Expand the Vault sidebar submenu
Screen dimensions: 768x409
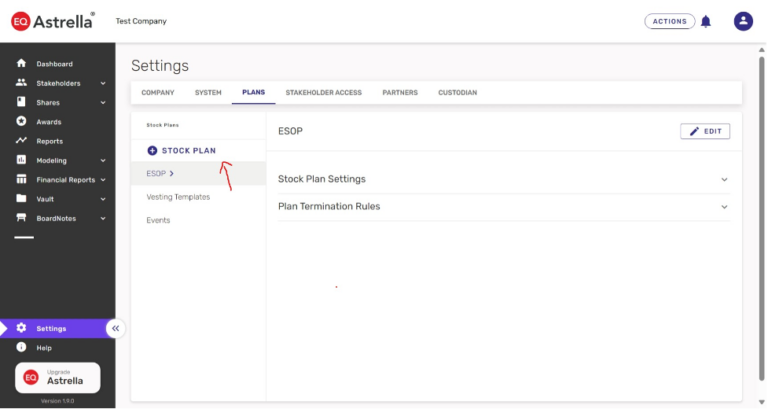click(103, 199)
